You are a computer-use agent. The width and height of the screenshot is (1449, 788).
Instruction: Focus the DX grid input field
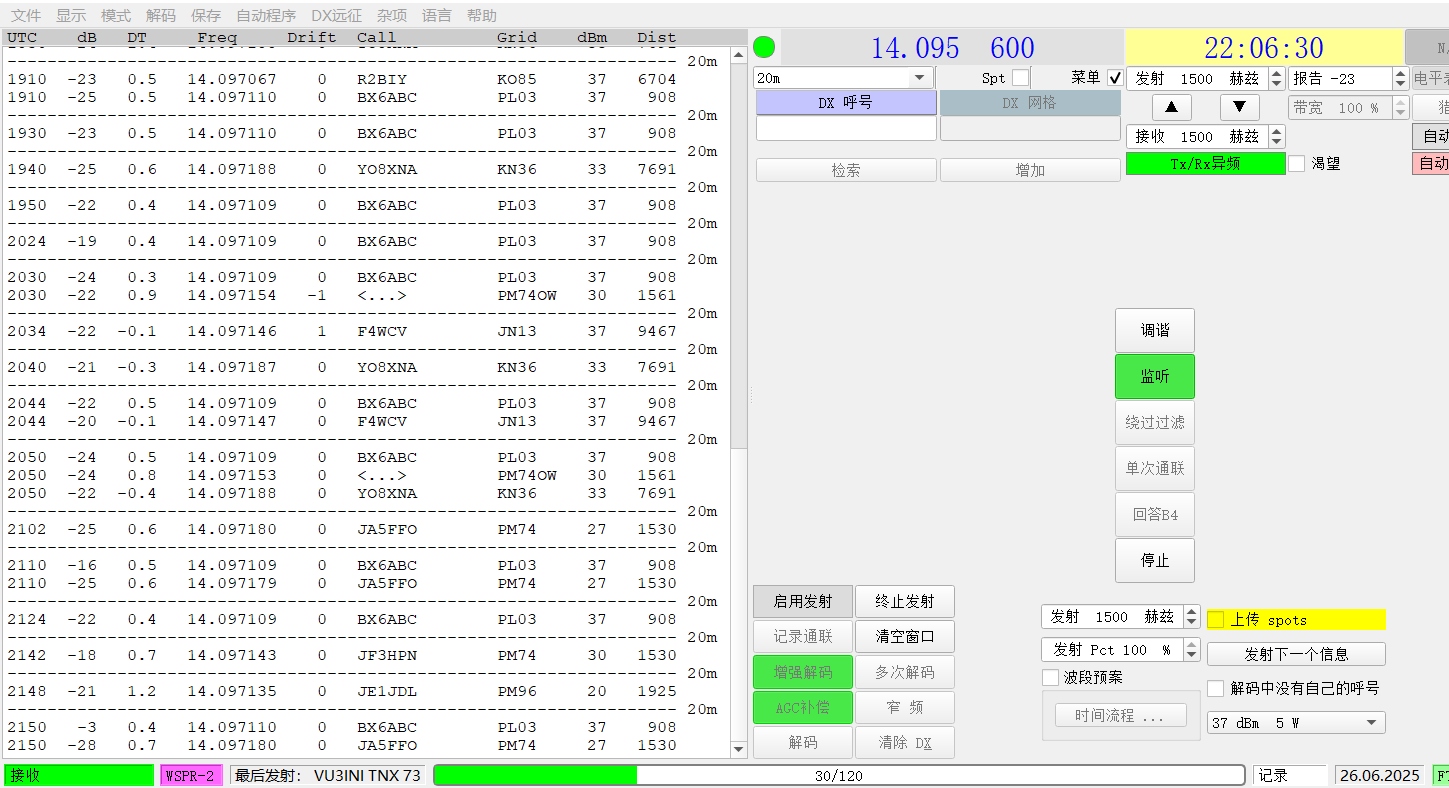point(1030,129)
